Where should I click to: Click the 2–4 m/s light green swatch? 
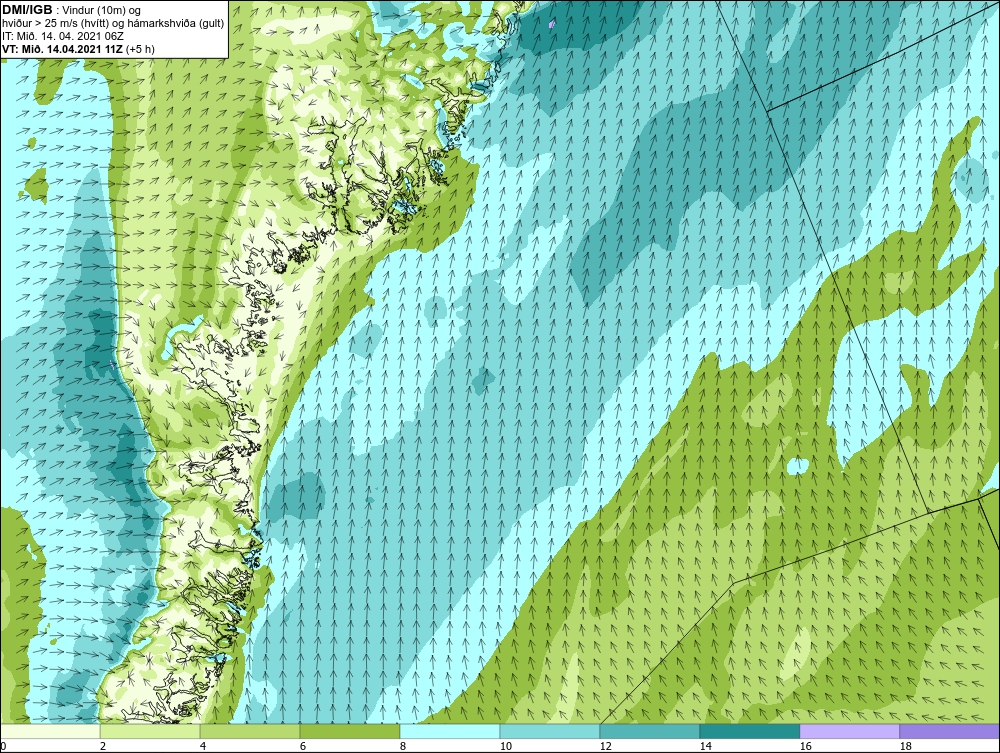150,731
